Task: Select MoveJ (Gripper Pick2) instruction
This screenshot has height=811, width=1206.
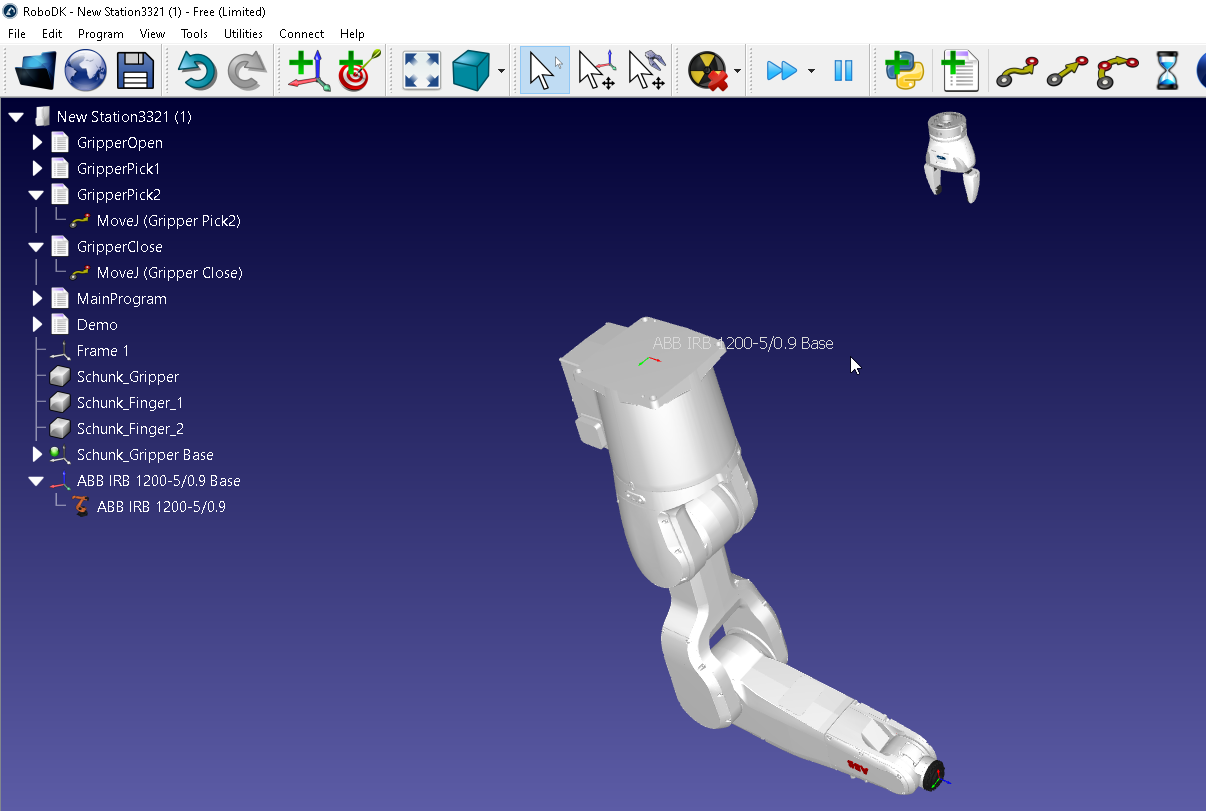Action: 168,221
